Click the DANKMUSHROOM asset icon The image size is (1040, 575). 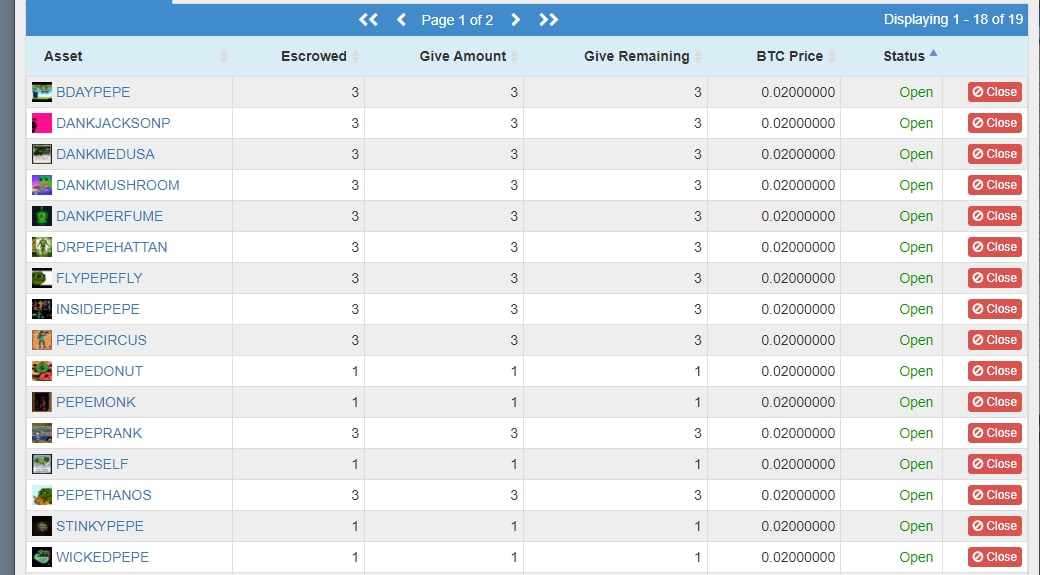(42, 185)
